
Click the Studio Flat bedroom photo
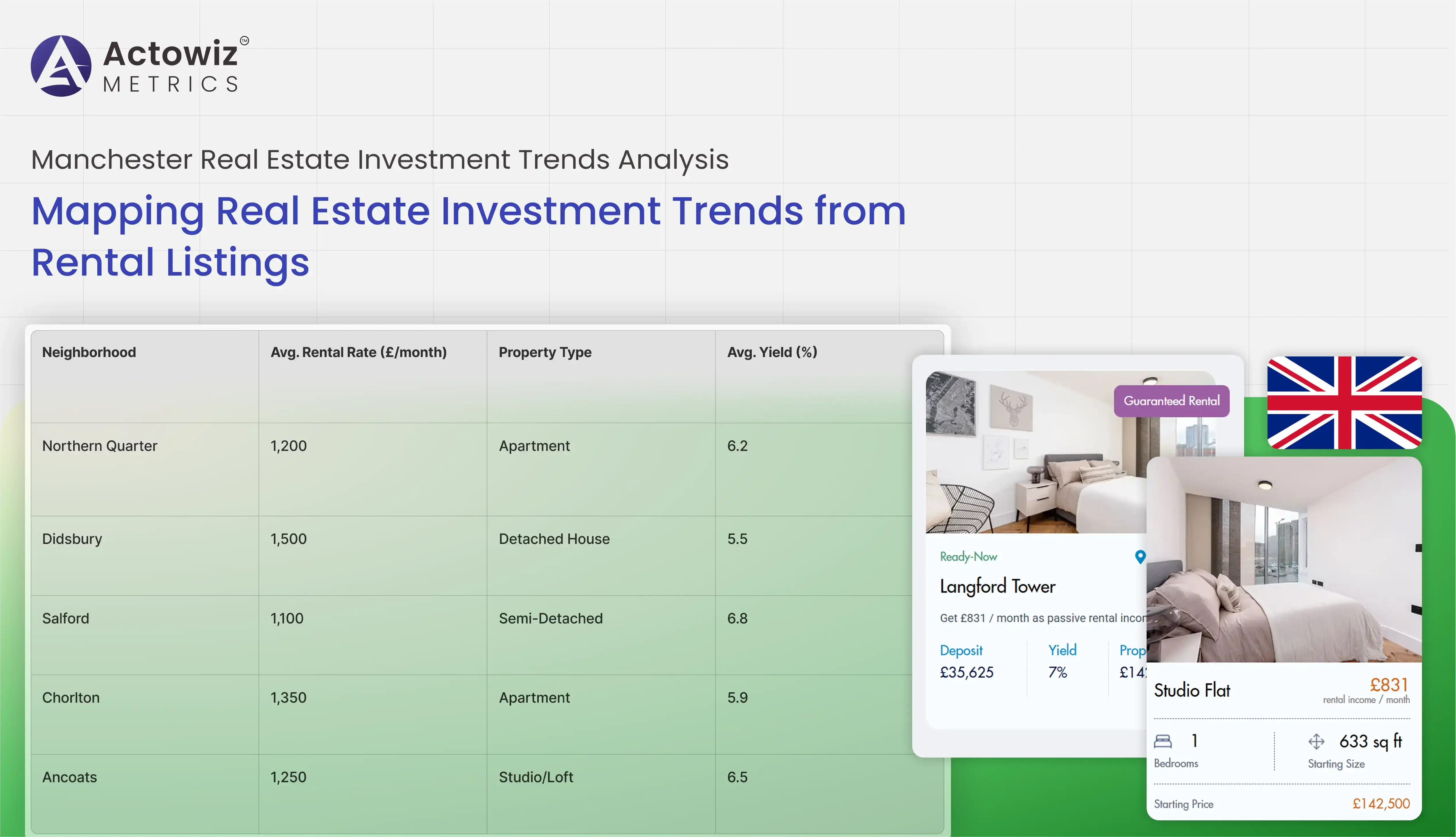(1284, 560)
